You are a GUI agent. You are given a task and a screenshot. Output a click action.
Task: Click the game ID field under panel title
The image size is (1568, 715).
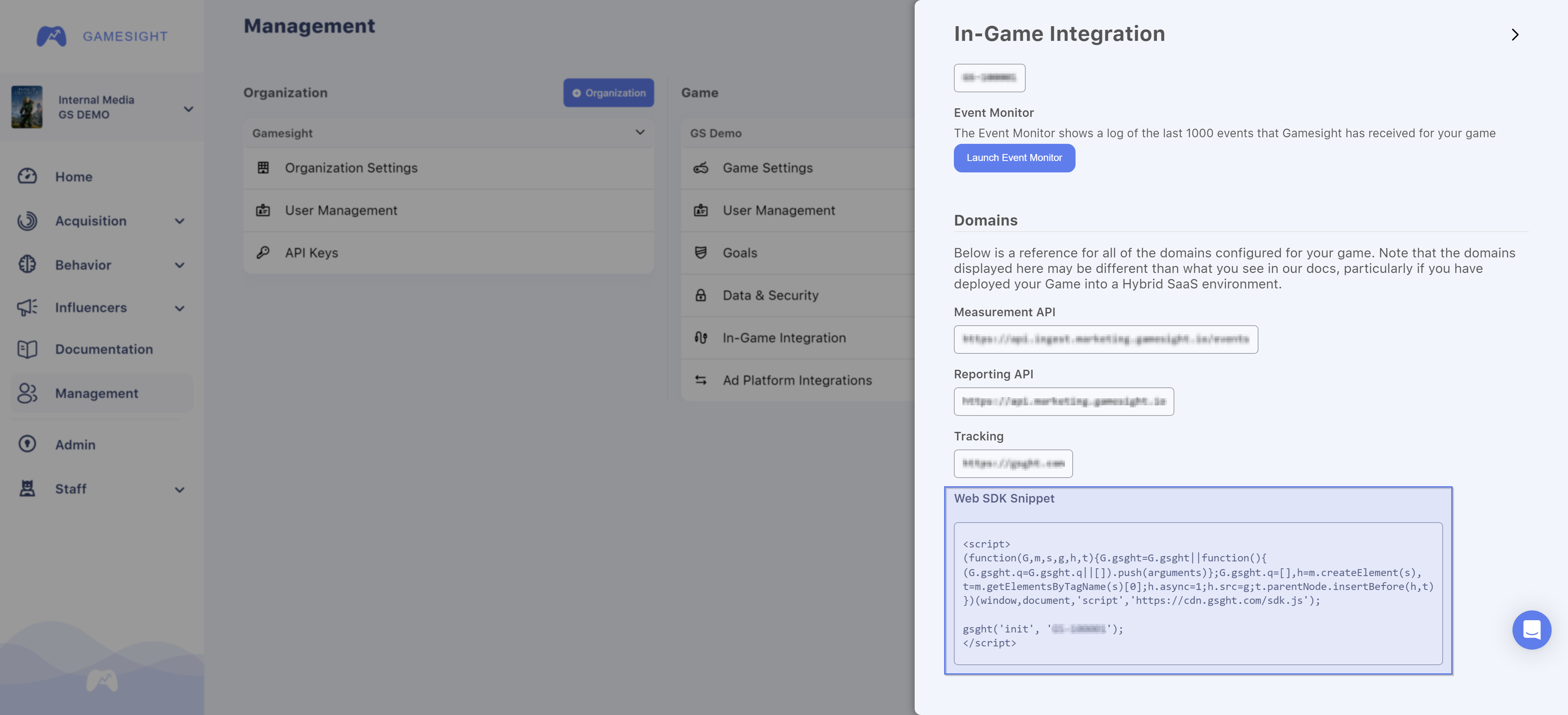point(989,78)
